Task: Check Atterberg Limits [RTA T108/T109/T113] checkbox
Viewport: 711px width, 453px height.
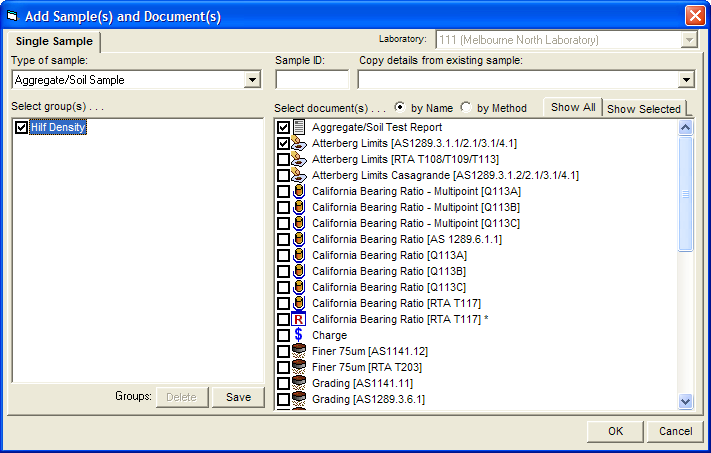Action: (283, 159)
